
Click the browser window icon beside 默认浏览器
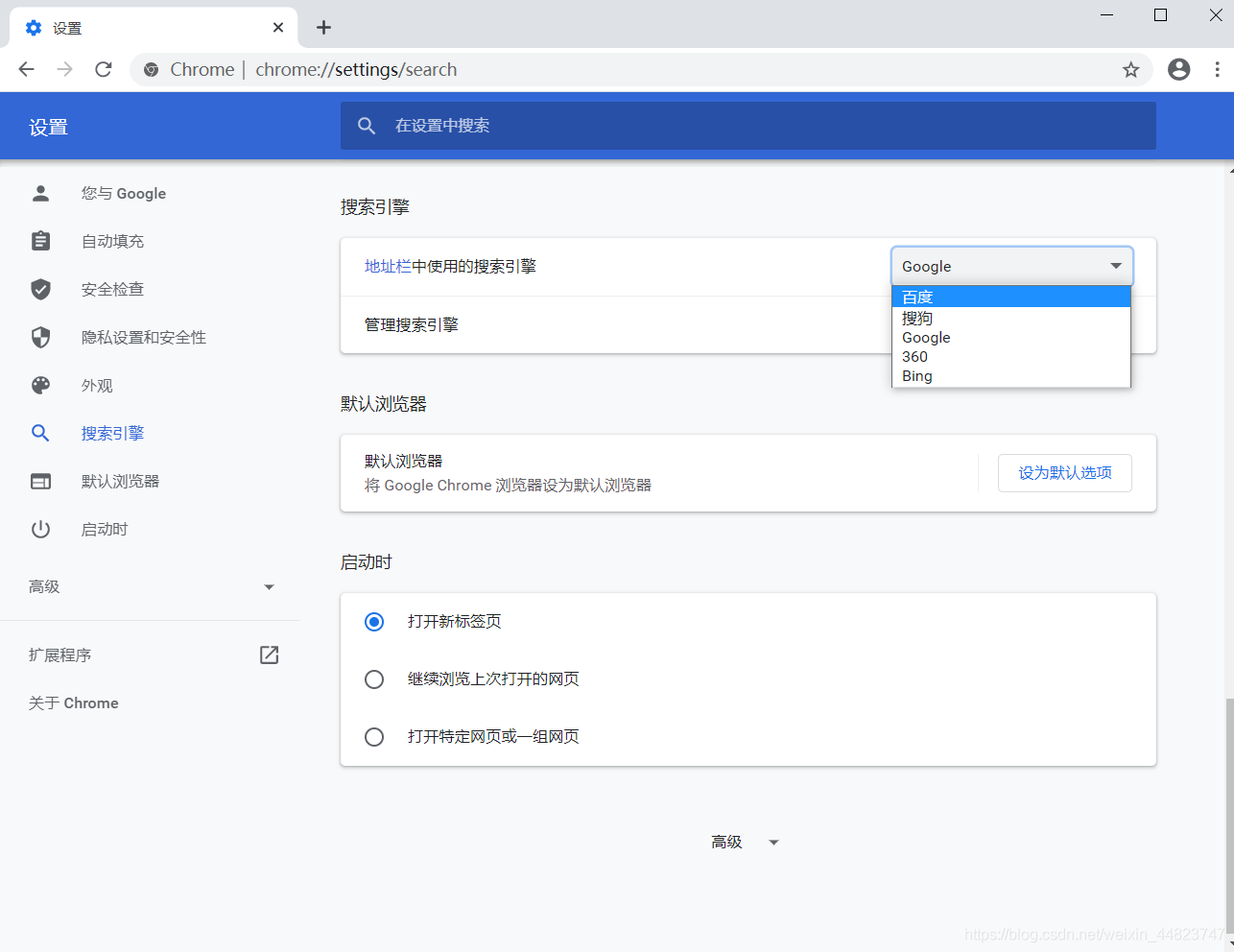pyautogui.click(x=40, y=481)
